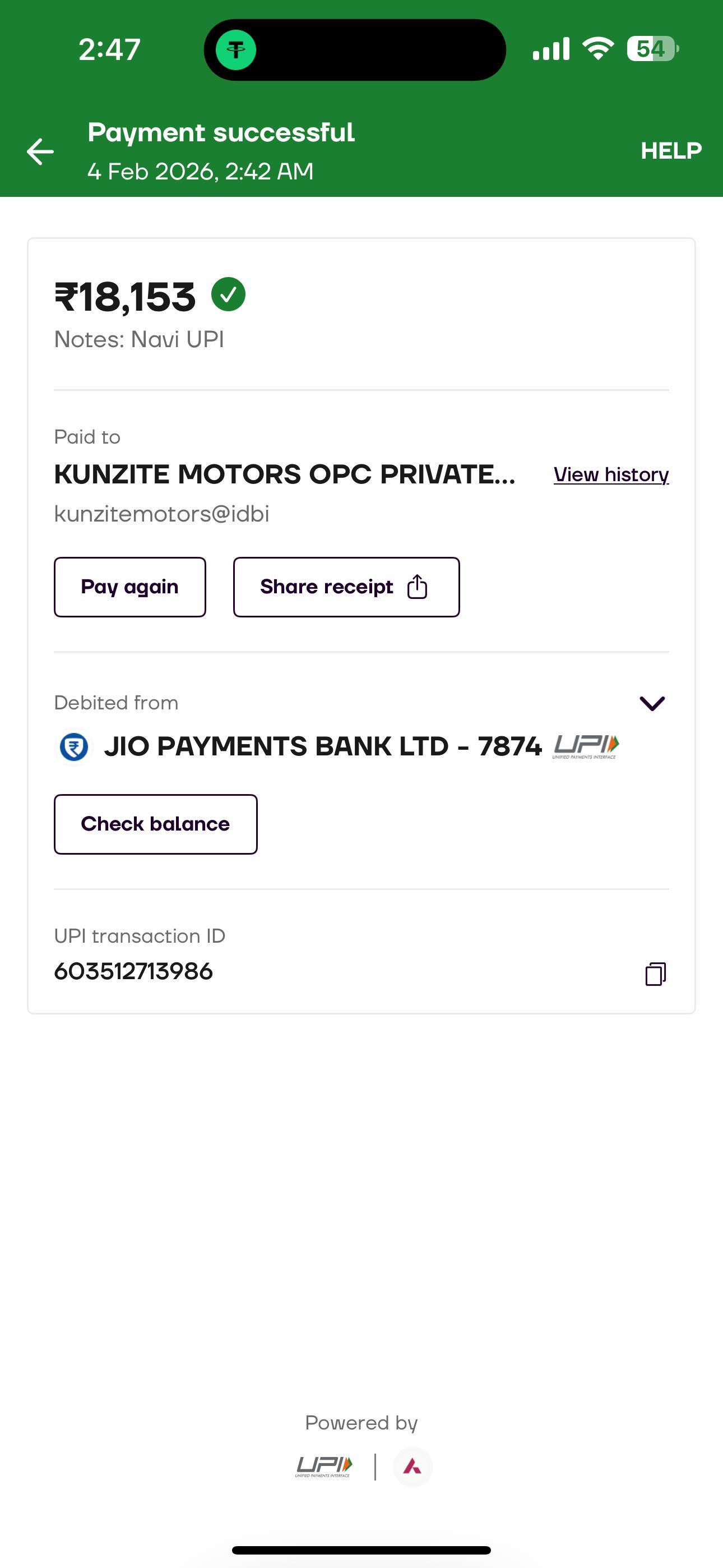This screenshot has width=723, height=1568.
Task: Open the View history link
Action: click(x=611, y=474)
